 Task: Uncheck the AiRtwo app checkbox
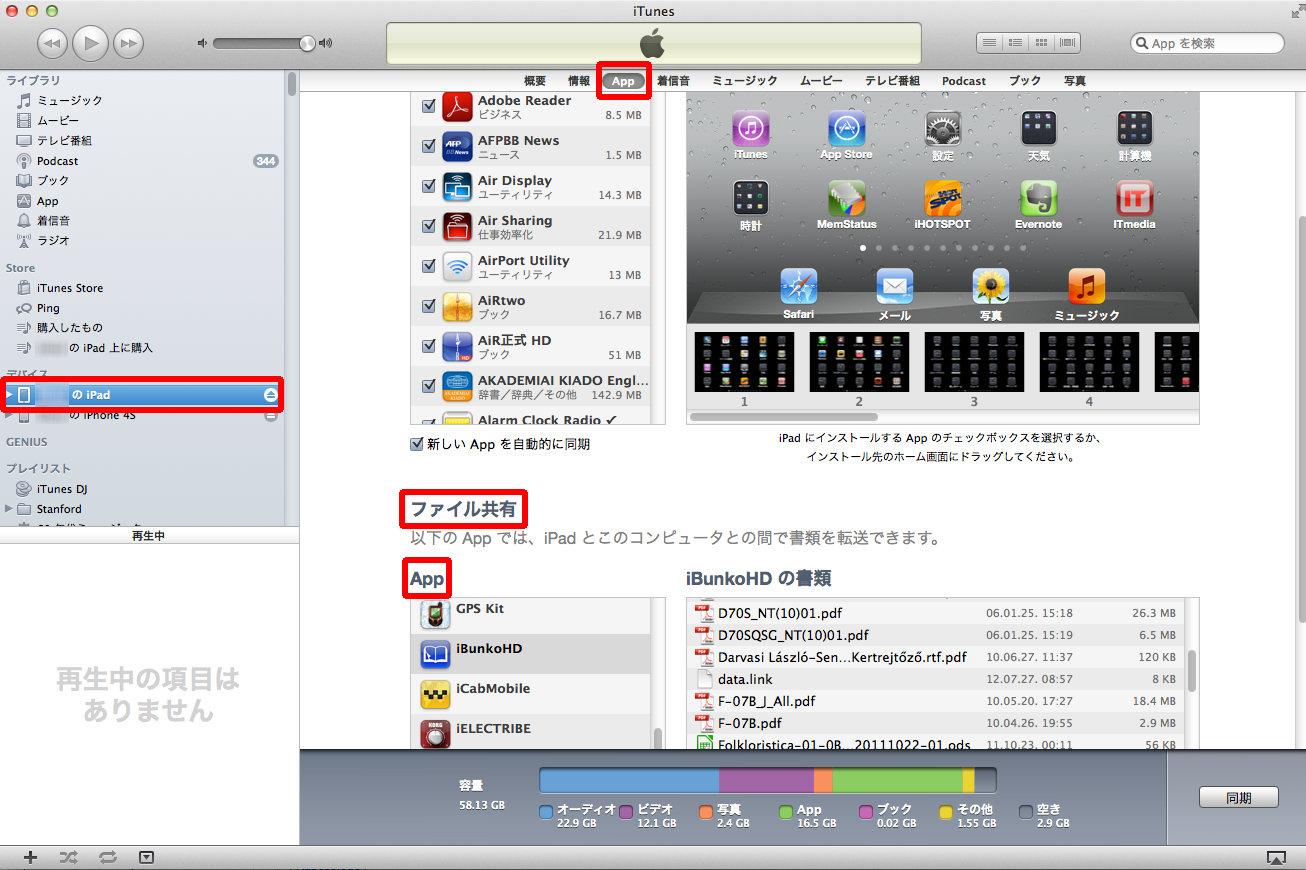(x=429, y=306)
